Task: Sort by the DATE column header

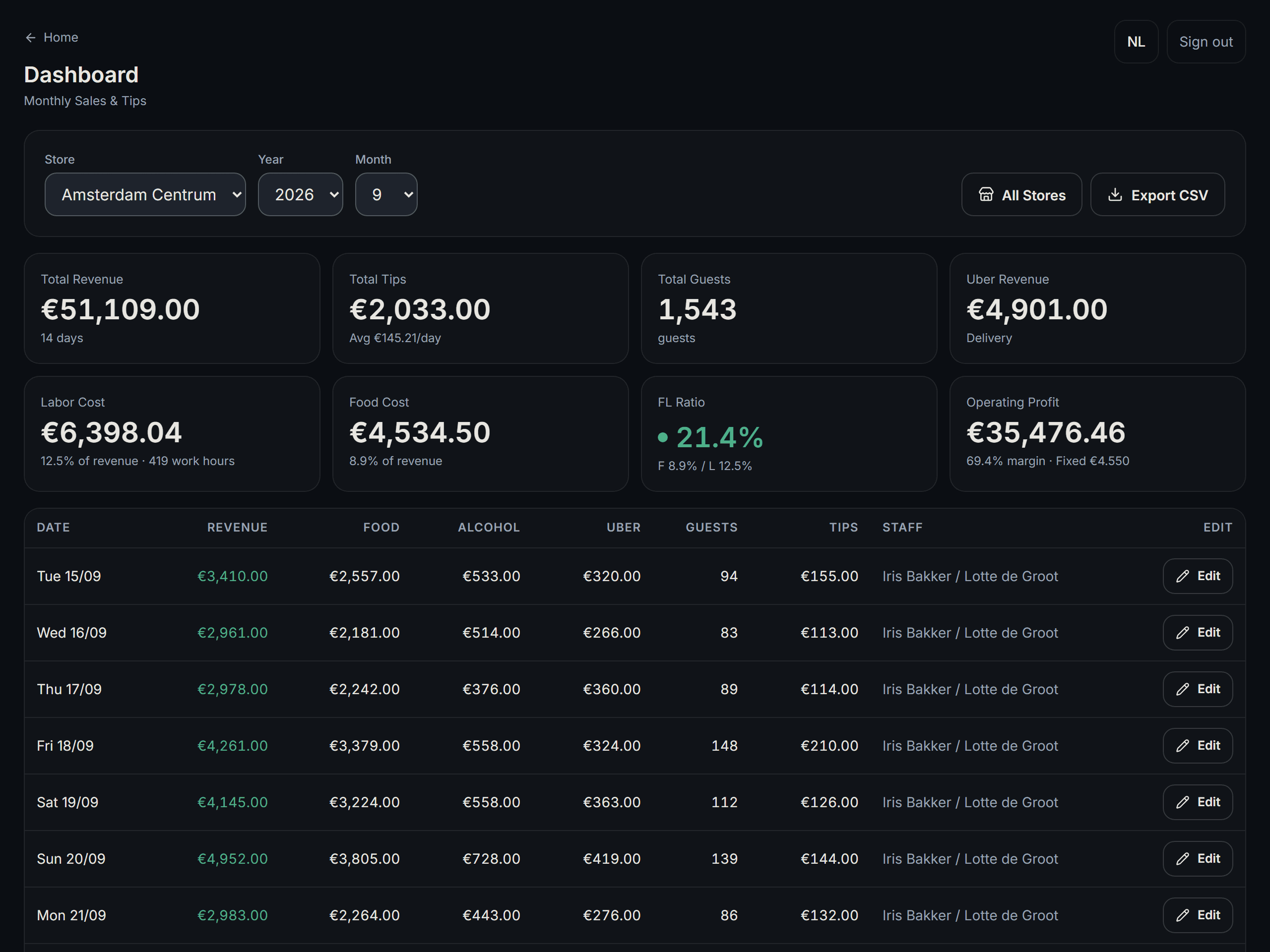Action: (54, 528)
